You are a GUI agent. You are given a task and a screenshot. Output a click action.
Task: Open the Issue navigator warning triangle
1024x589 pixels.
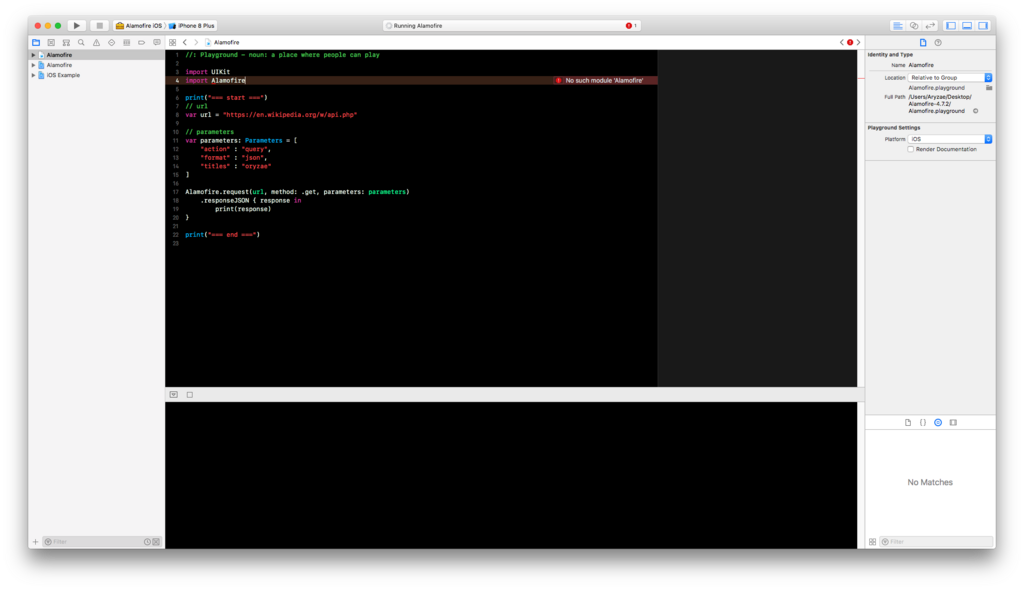[x=96, y=42]
